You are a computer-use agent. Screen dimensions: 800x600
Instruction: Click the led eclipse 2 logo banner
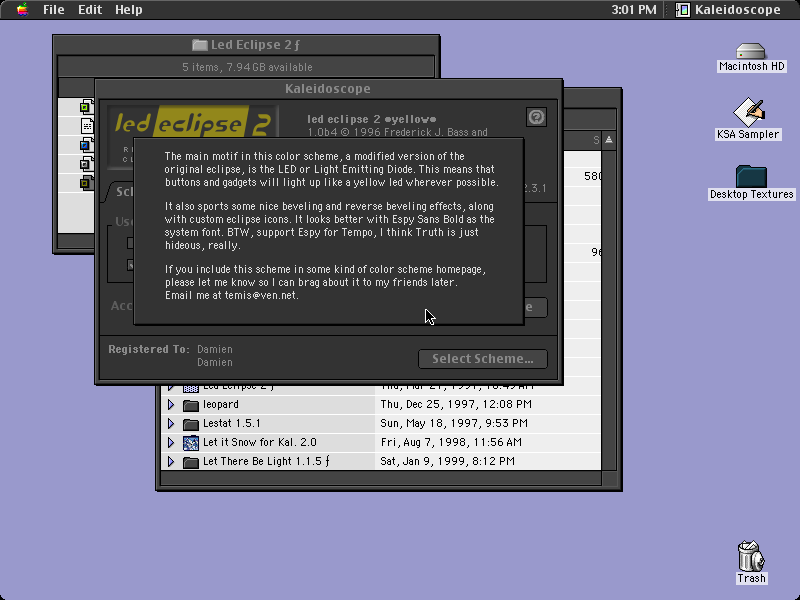coord(193,122)
